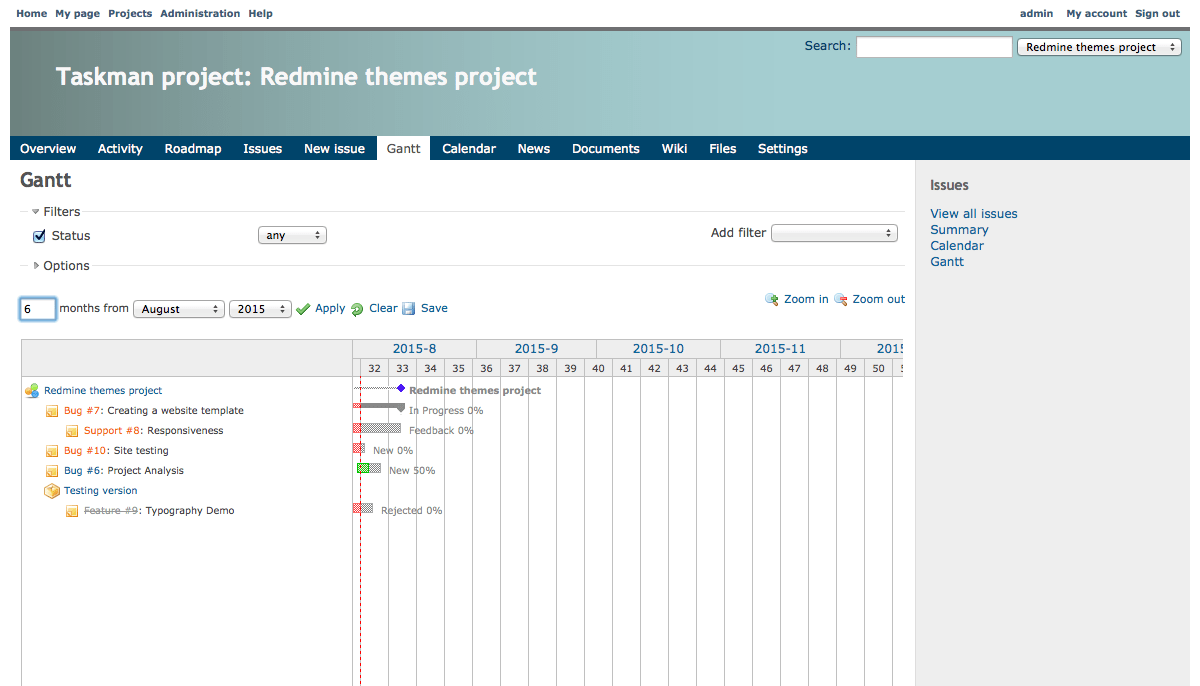Open Projects in top menu

pos(130,13)
